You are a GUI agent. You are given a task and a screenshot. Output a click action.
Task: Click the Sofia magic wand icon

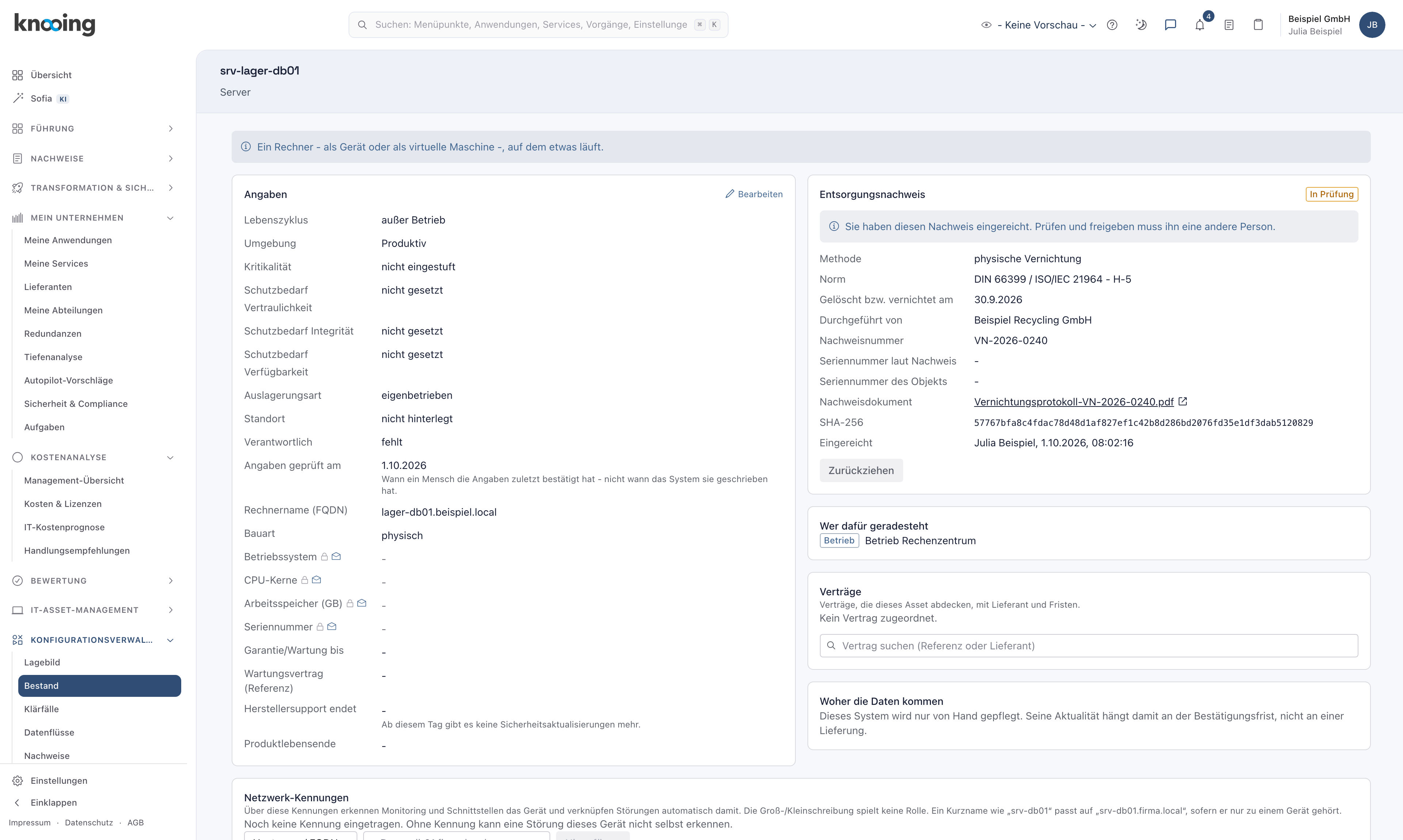(x=18, y=98)
